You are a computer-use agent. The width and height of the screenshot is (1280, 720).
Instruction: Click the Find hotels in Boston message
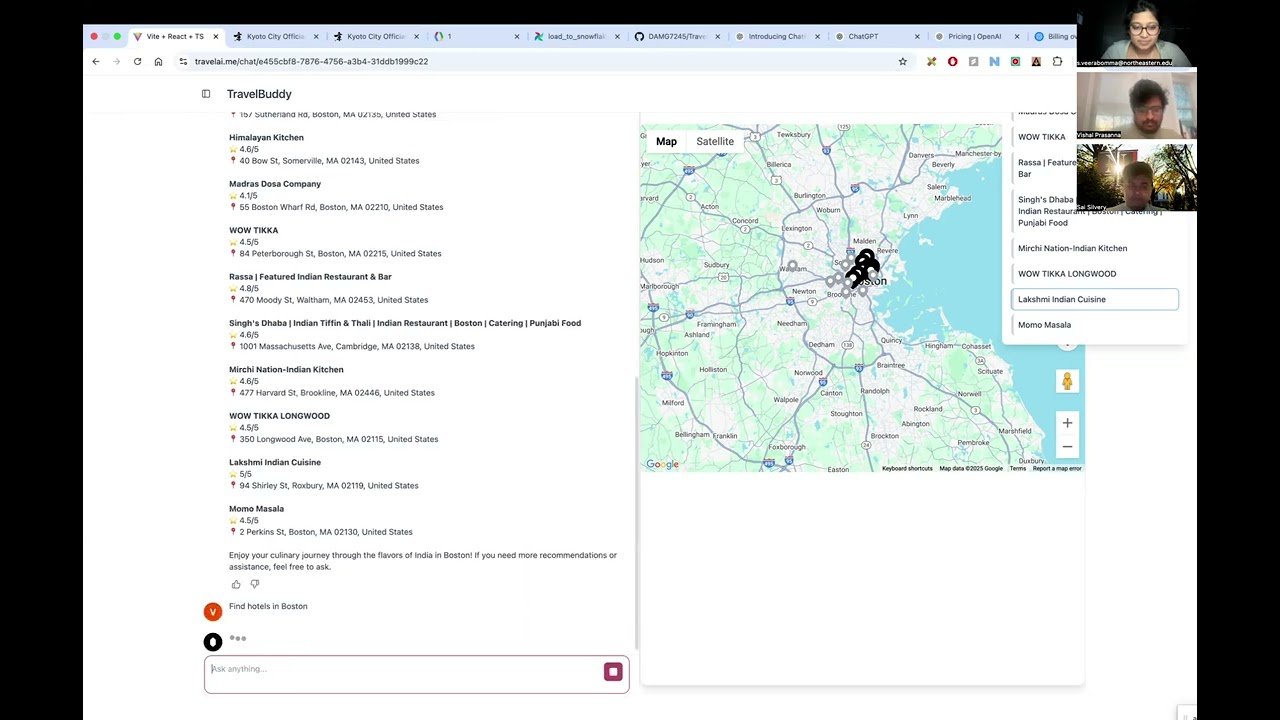pyautogui.click(x=268, y=606)
